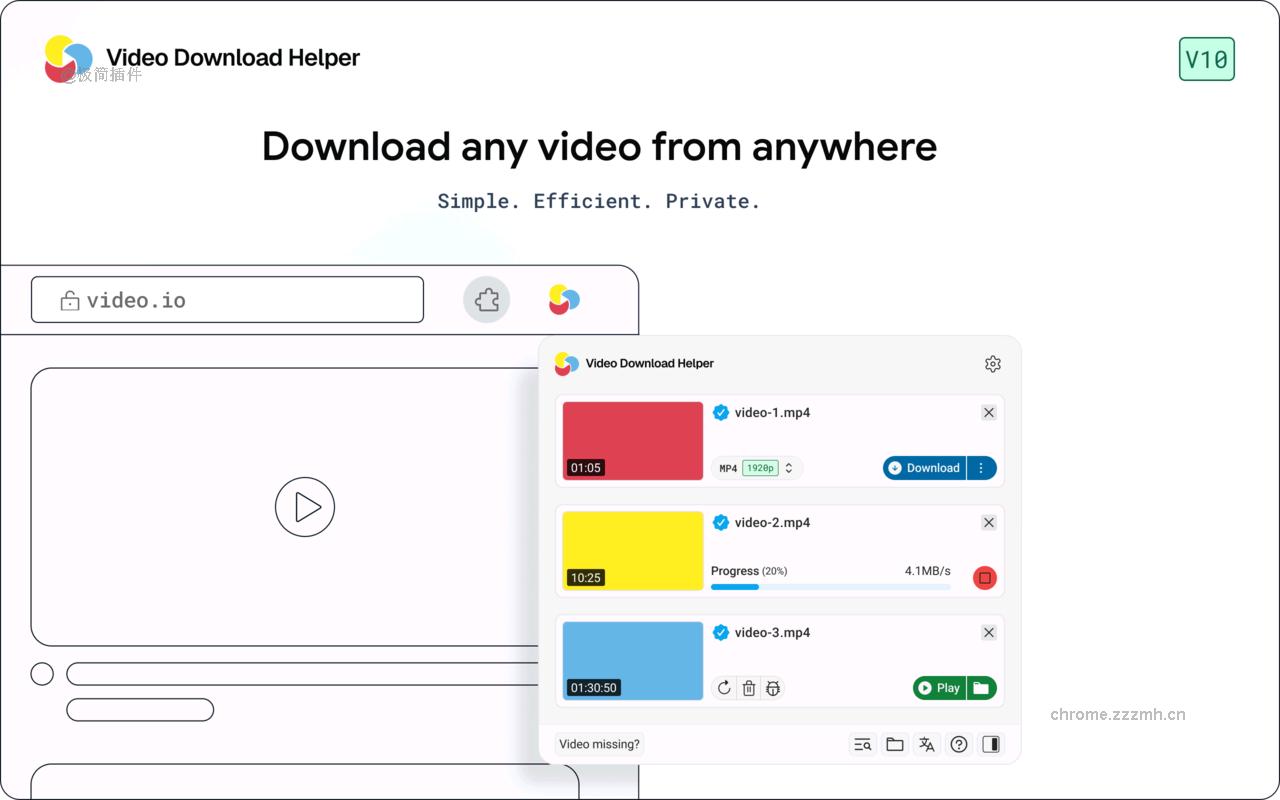
Task: Click the Video Download Helper toolbar icon
Action: pos(564,300)
